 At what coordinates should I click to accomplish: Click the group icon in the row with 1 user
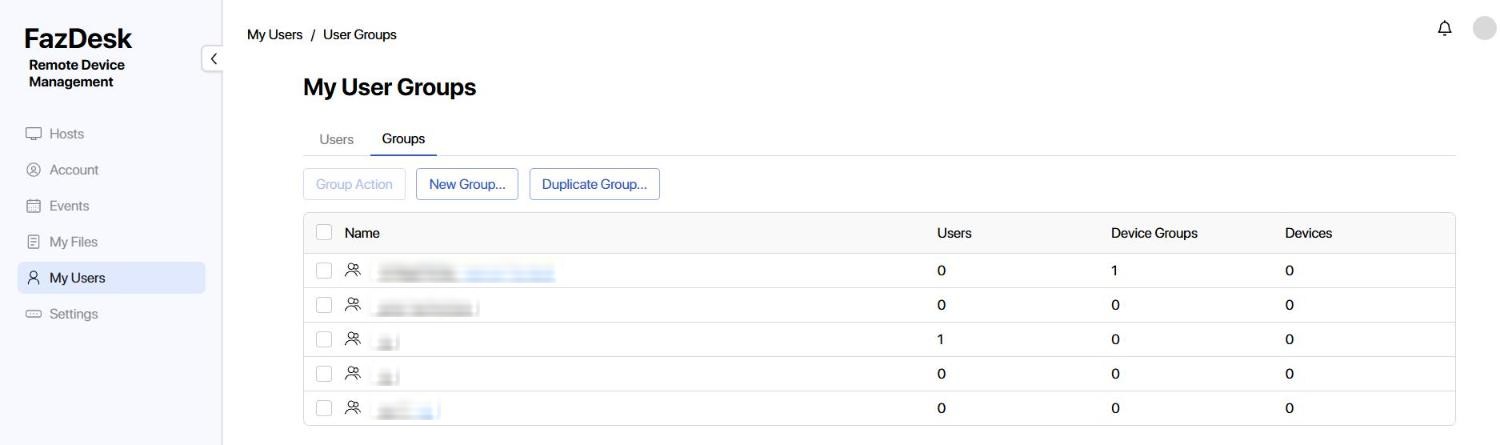pos(352,339)
